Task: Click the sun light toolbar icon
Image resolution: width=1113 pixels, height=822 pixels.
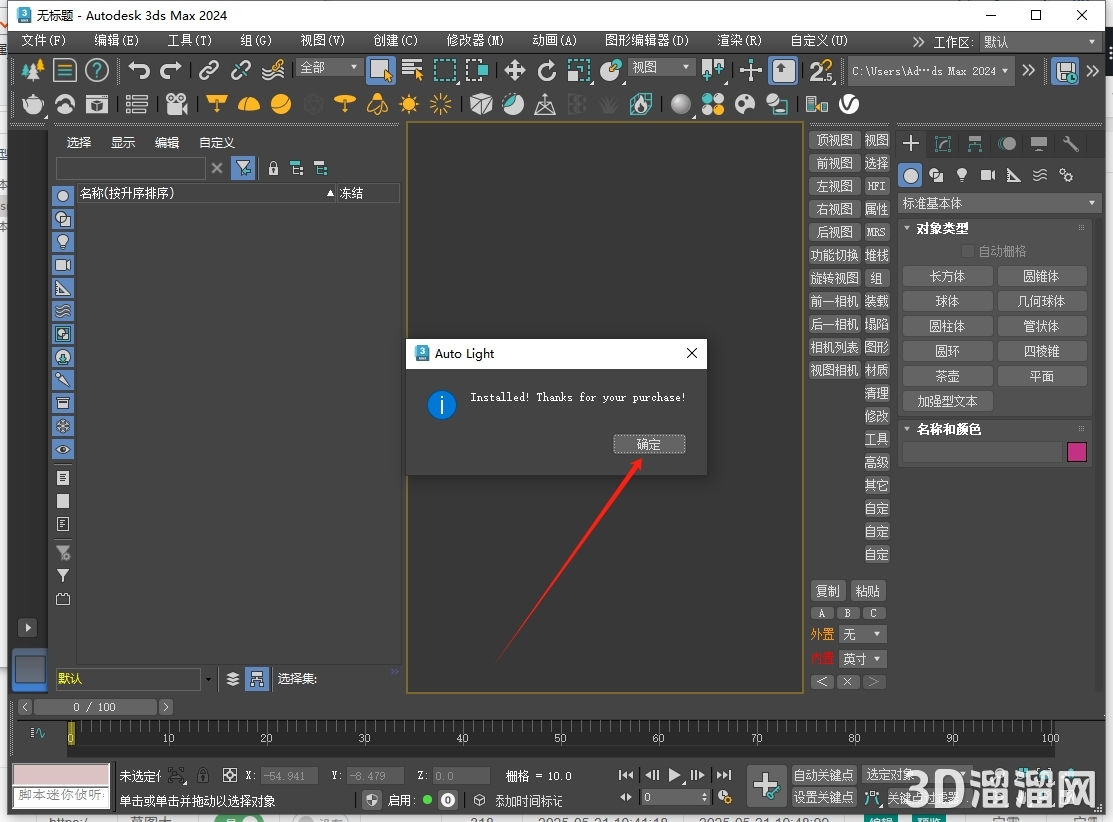Action: tap(409, 105)
